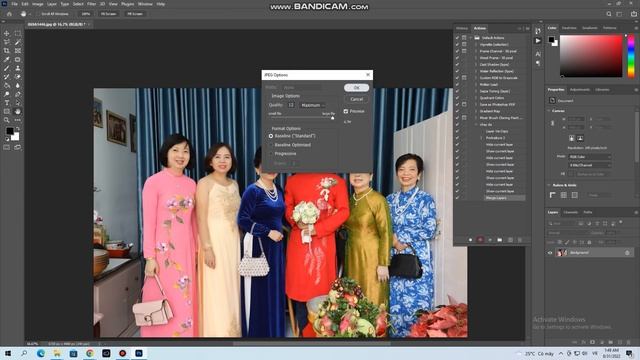
Task: Open the Edit Toolbar three-dots button
Action: tap(18, 120)
